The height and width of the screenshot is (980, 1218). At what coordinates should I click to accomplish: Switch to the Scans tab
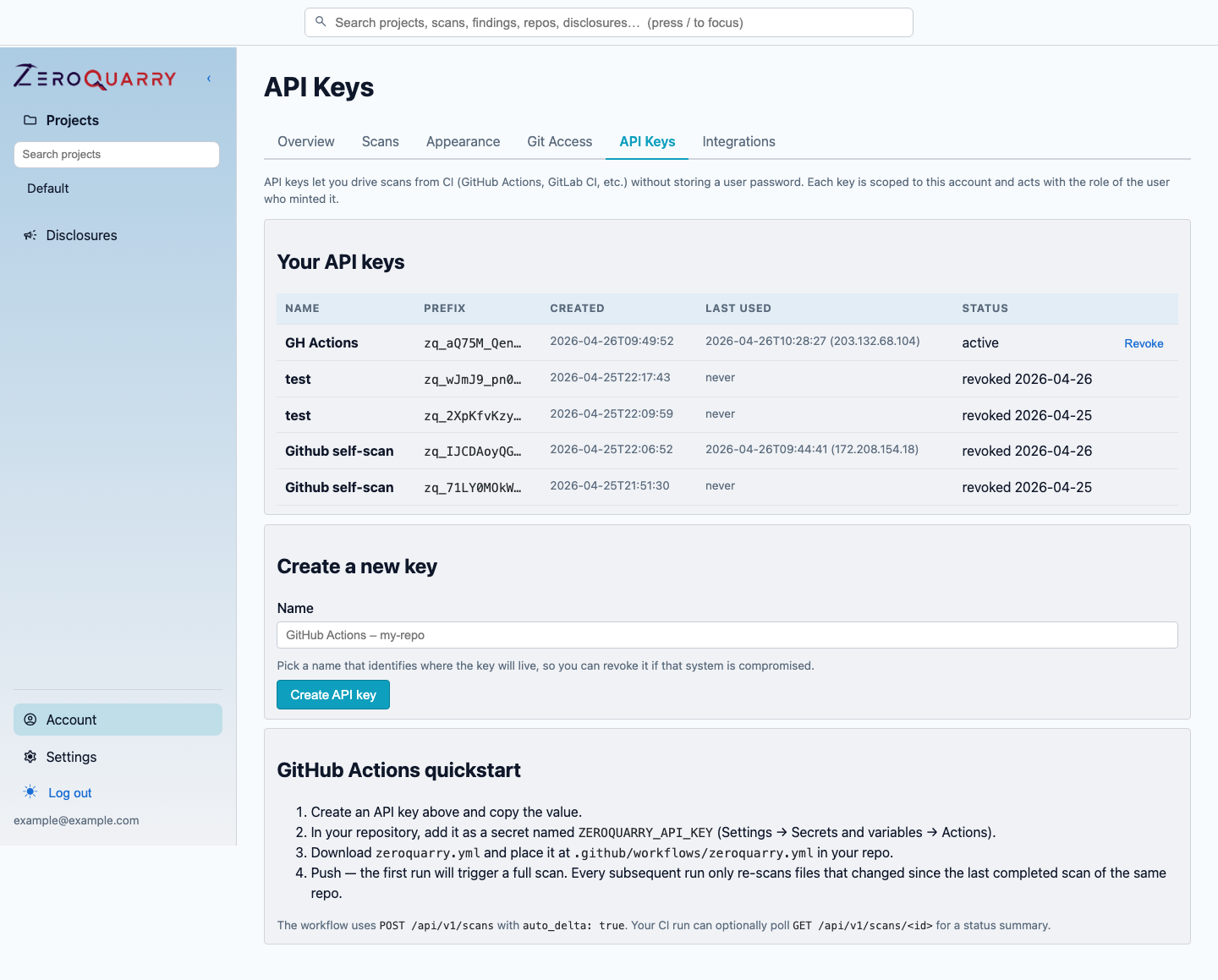381,141
